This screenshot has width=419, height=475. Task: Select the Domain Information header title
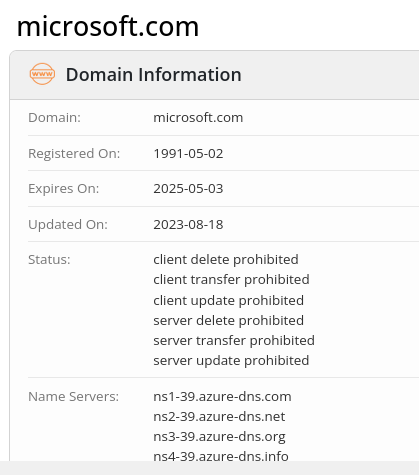pyautogui.click(x=154, y=74)
